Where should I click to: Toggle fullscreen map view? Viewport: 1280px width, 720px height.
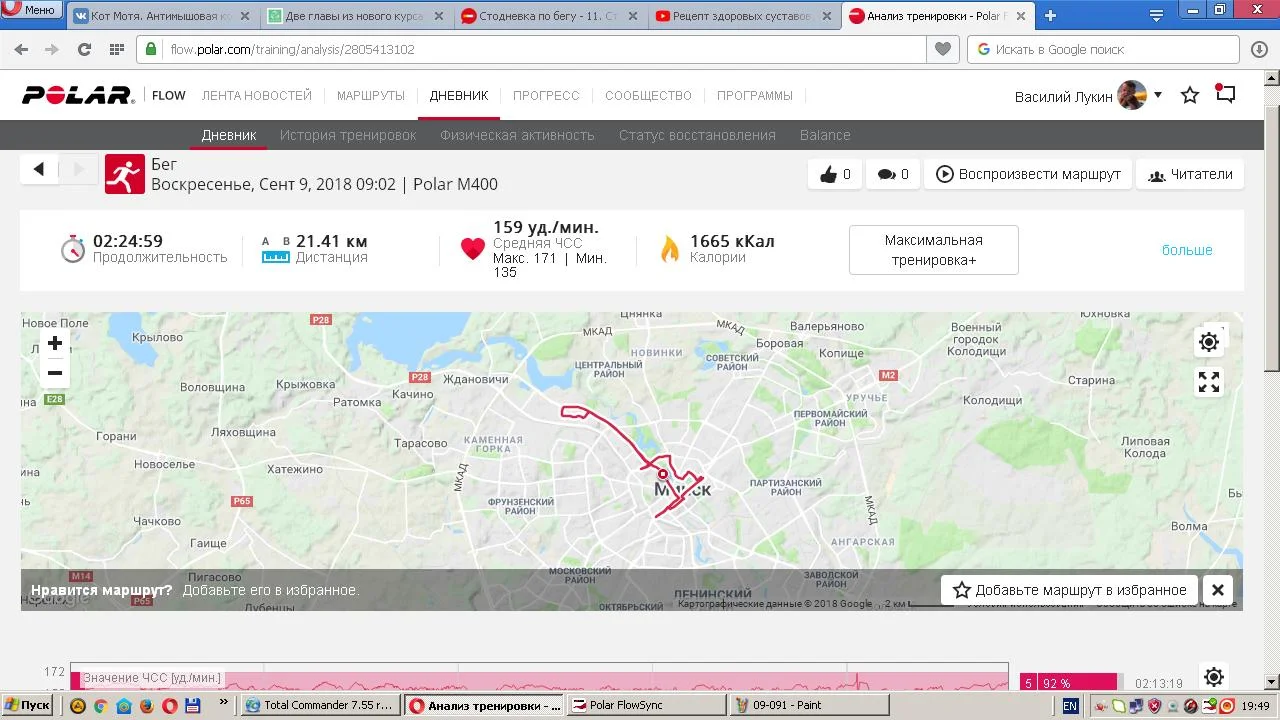[1209, 382]
